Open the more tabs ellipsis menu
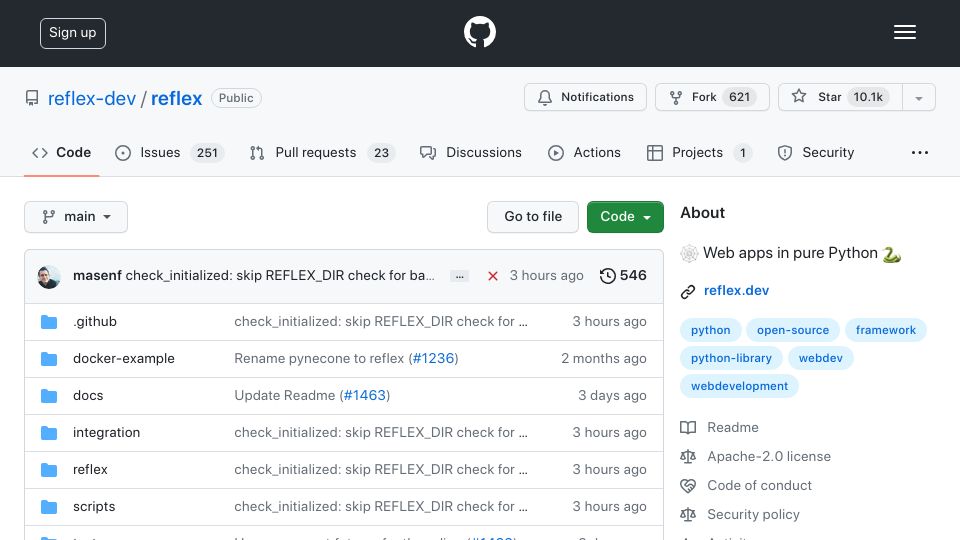The image size is (960, 540). tap(920, 152)
